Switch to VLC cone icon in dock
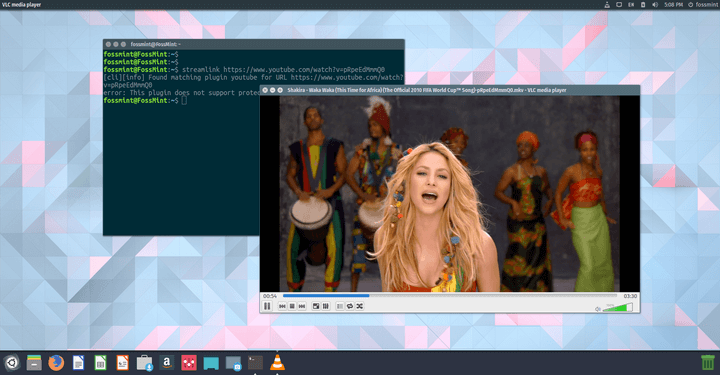The width and height of the screenshot is (720, 375). click(x=277, y=363)
